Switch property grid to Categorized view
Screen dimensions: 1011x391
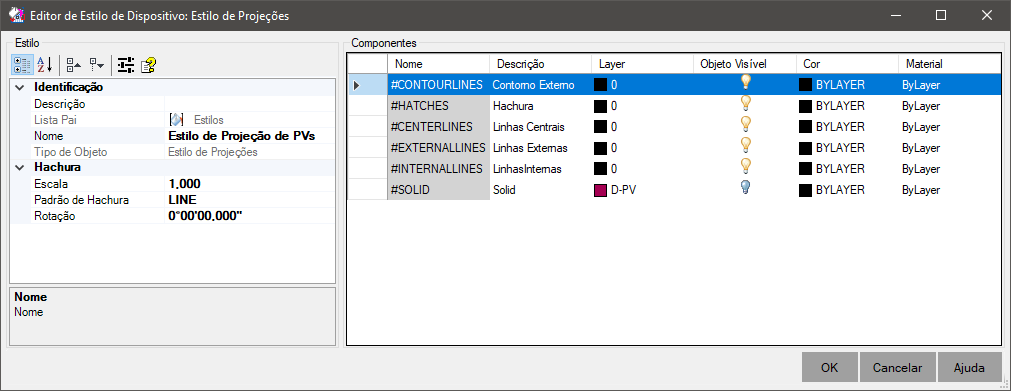[22, 64]
